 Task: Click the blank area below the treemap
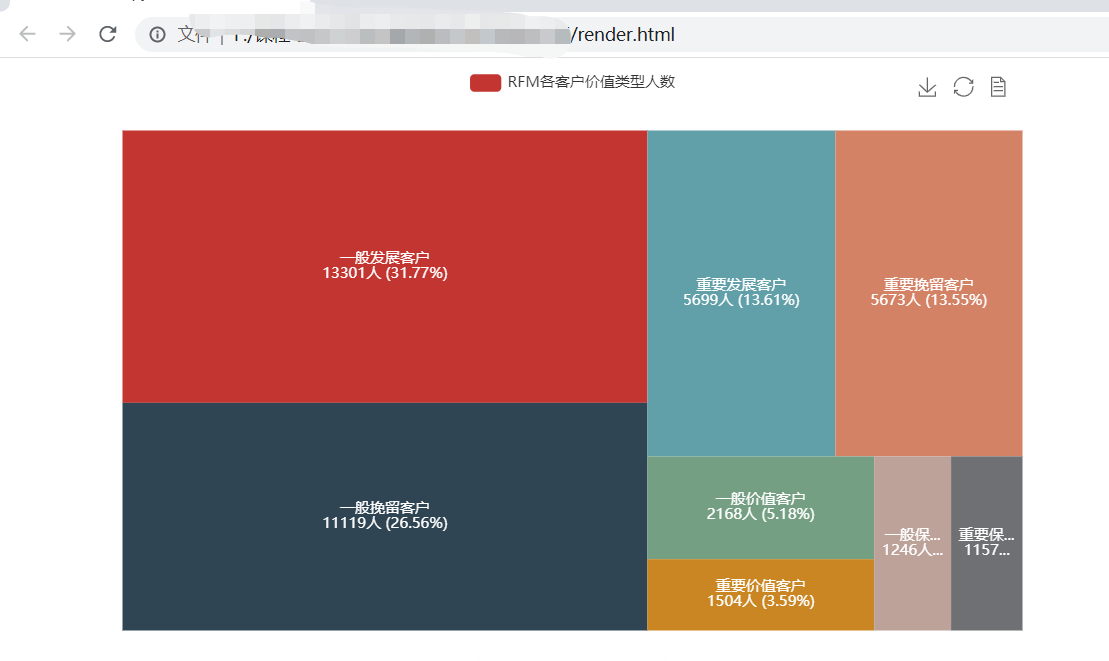[x=560, y=648]
